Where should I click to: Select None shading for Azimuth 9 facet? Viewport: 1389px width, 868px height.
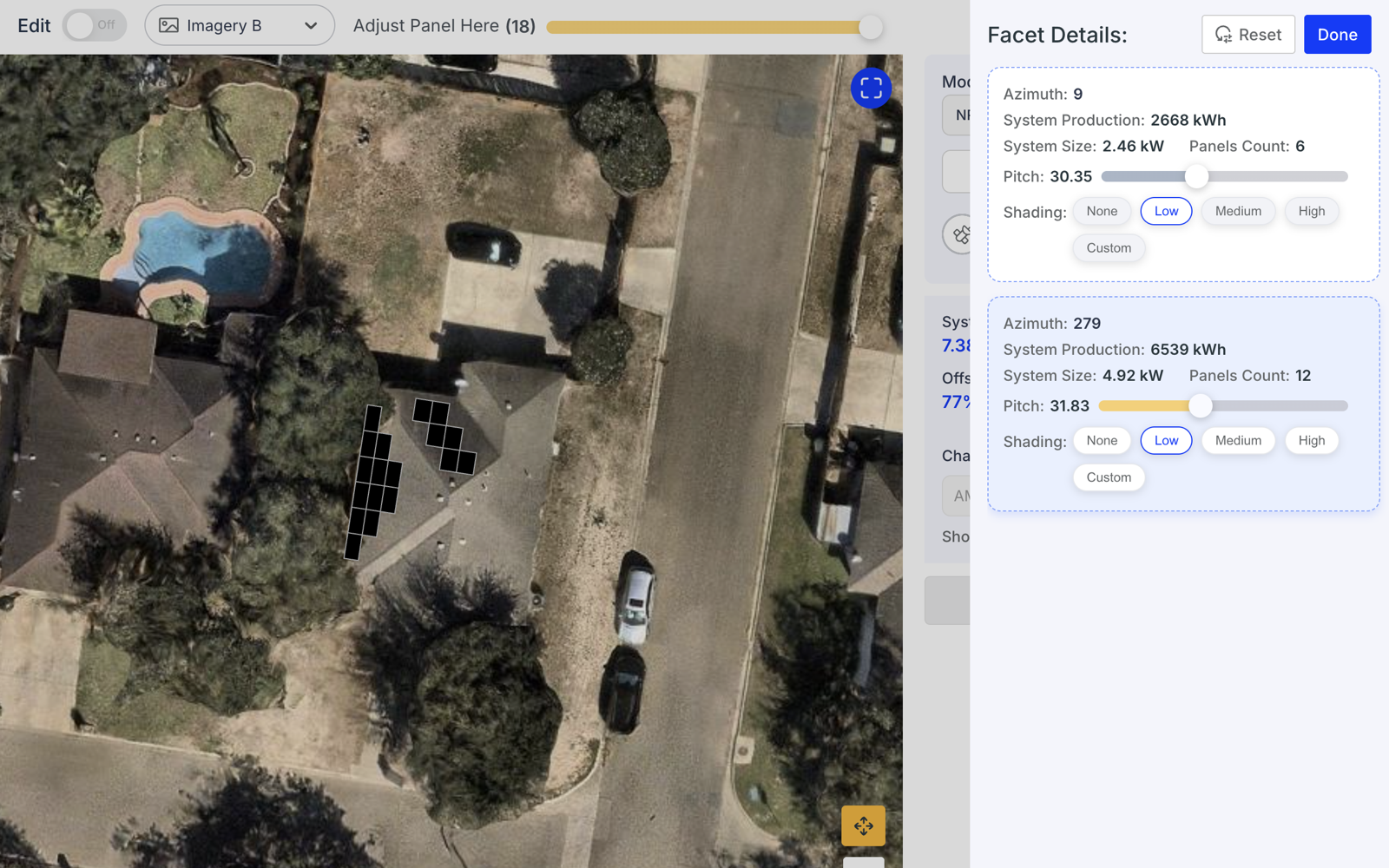pyautogui.click(x=1102, y=211)
